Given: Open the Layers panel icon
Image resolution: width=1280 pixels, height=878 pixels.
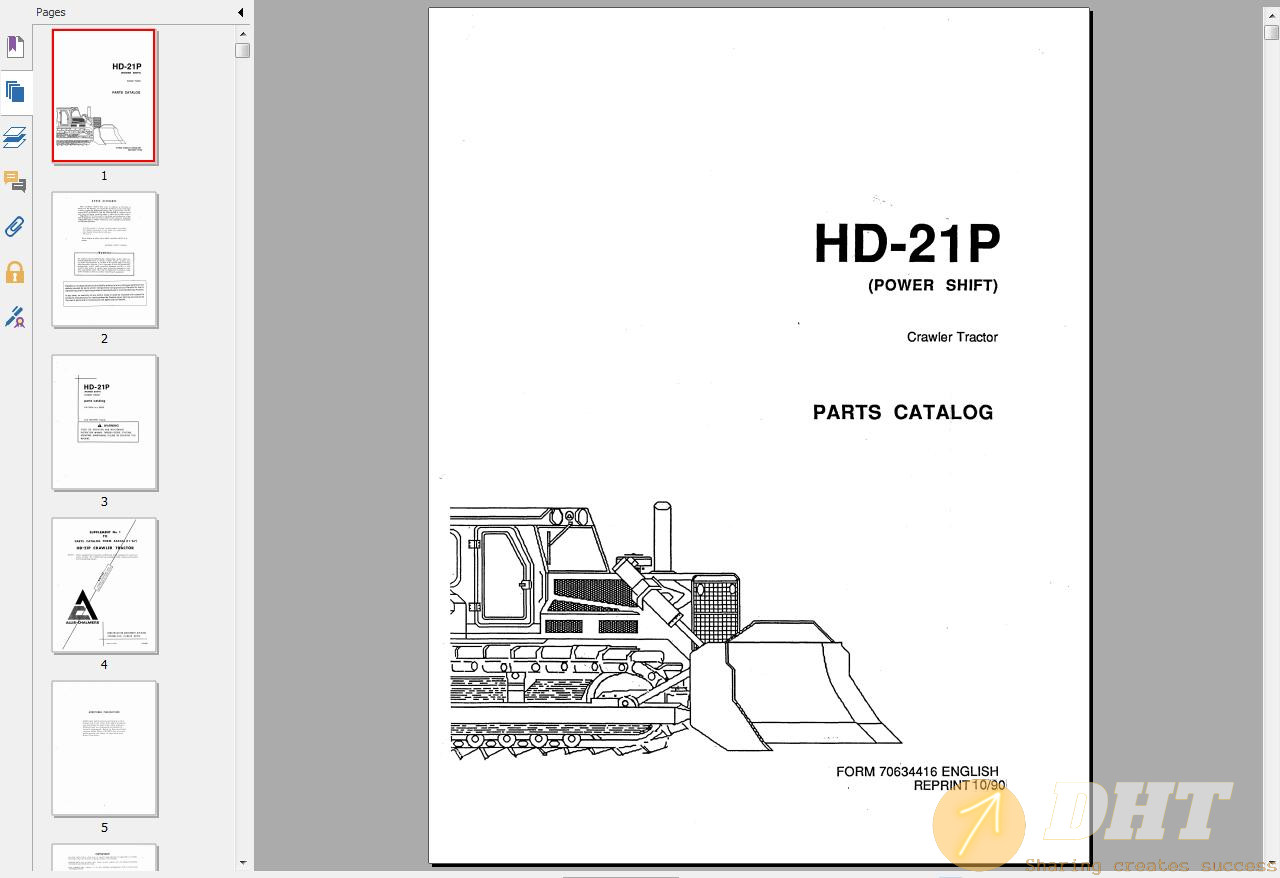Looking at the screenshot, I should (15, 137).
